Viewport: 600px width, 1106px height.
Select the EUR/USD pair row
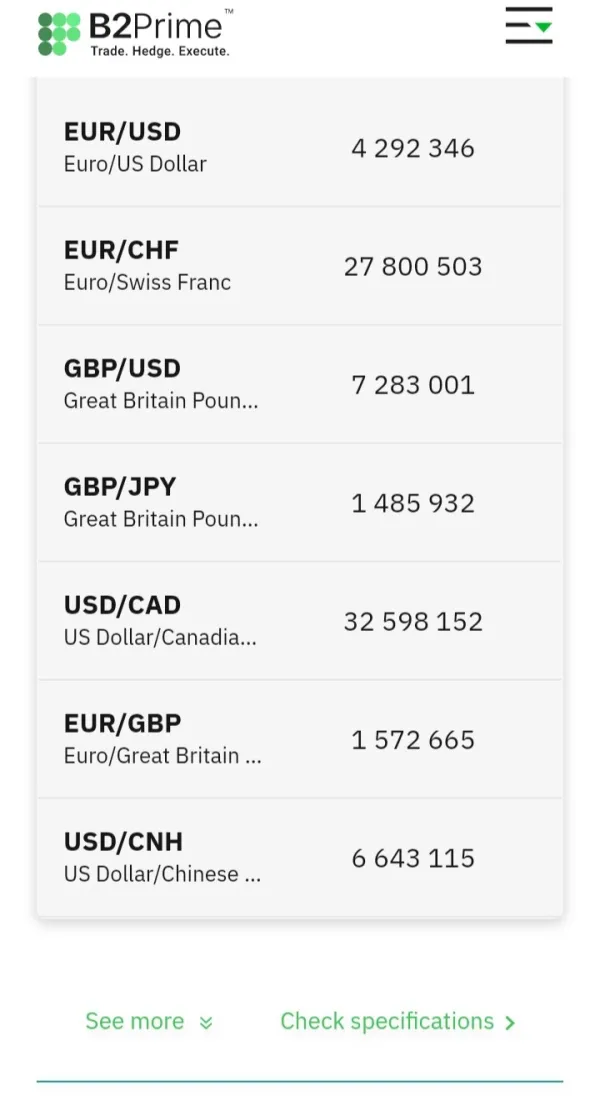122,132
